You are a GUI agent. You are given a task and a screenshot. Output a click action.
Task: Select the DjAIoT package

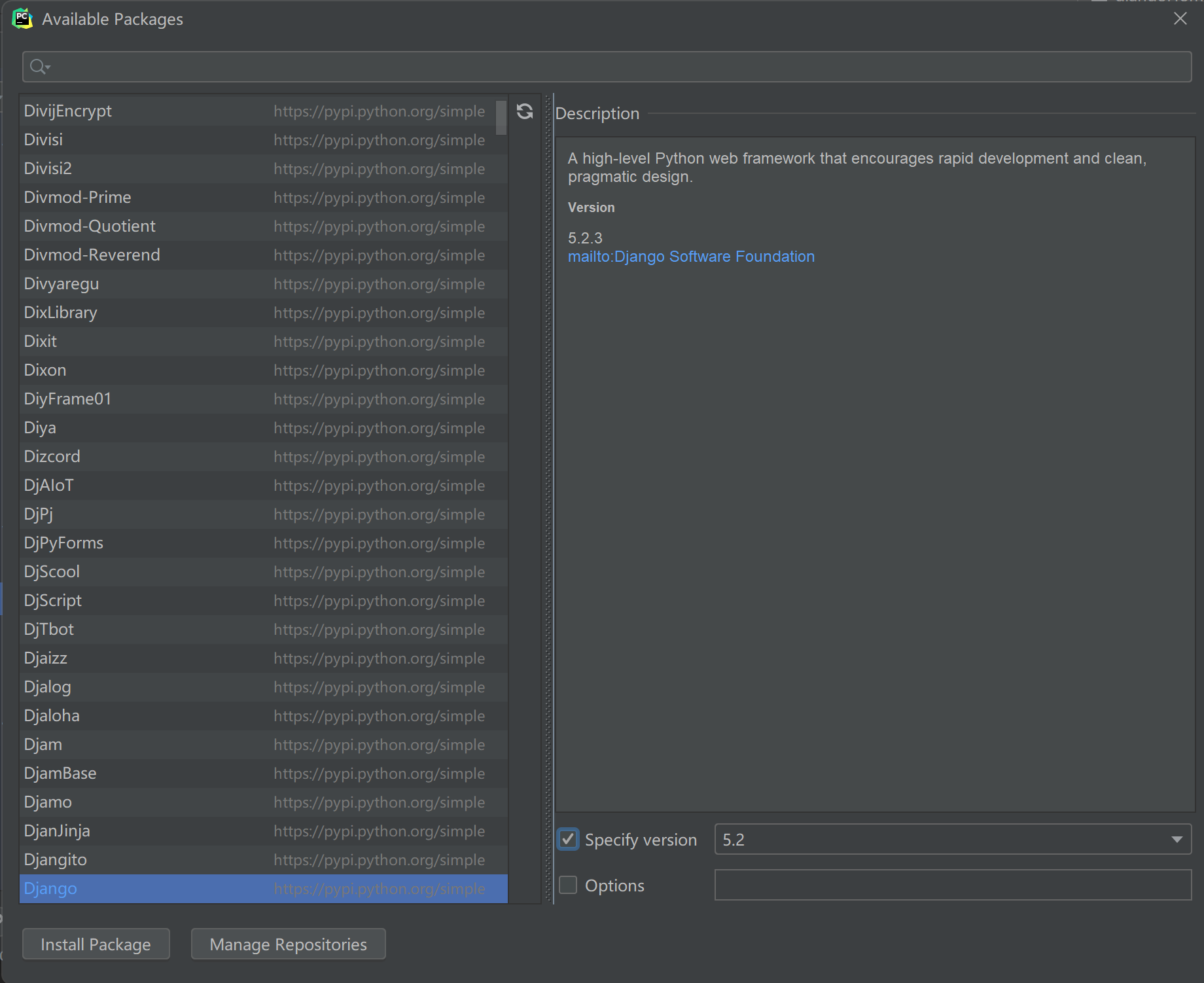[x=264, y=486]
